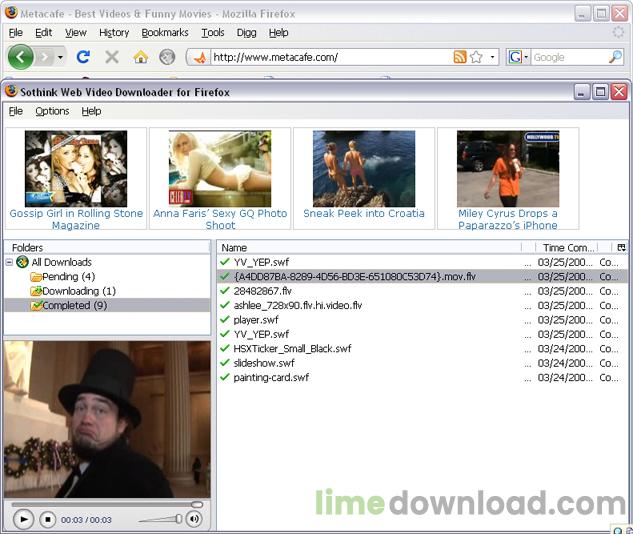
Task: Select slideshow.swf file
Action: click(x=422, y=363)
